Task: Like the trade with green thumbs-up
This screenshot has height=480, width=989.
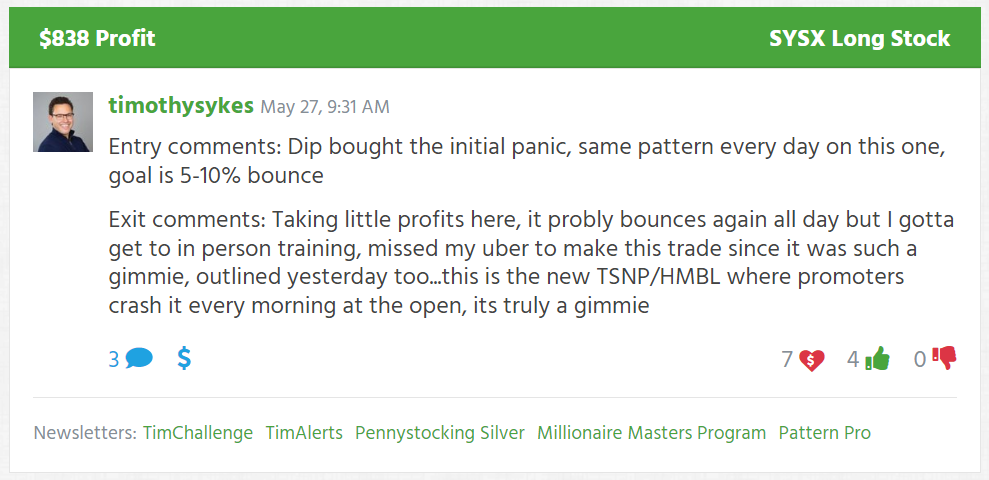Action: coord(877,359)
